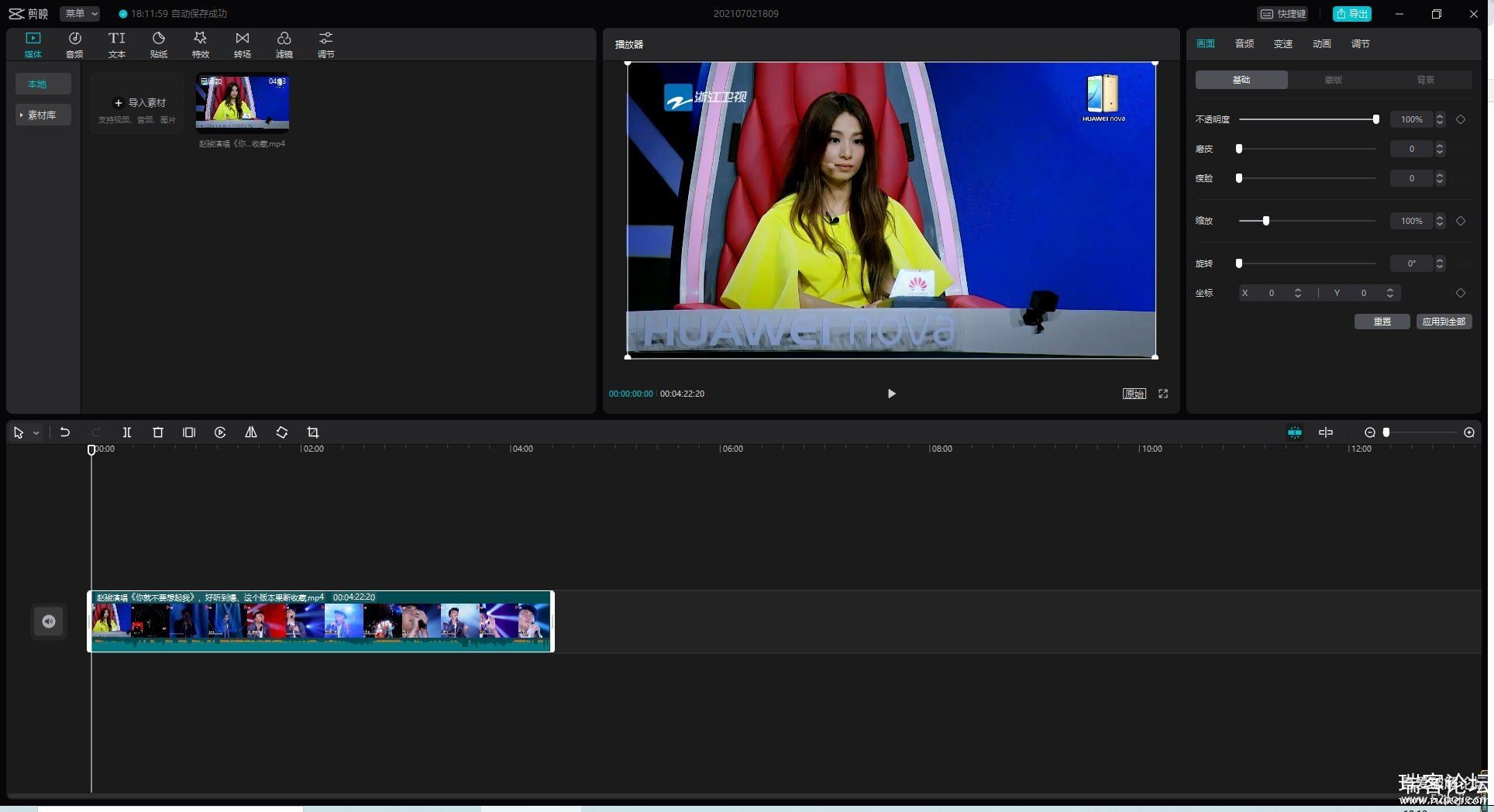Click the rotation value stepper

tap(1440, 263)
